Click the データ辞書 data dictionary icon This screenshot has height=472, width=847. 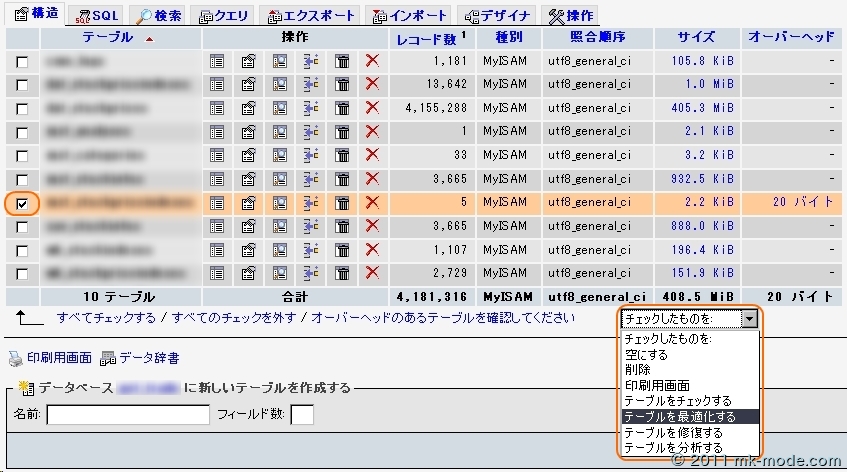click(108, 358)
